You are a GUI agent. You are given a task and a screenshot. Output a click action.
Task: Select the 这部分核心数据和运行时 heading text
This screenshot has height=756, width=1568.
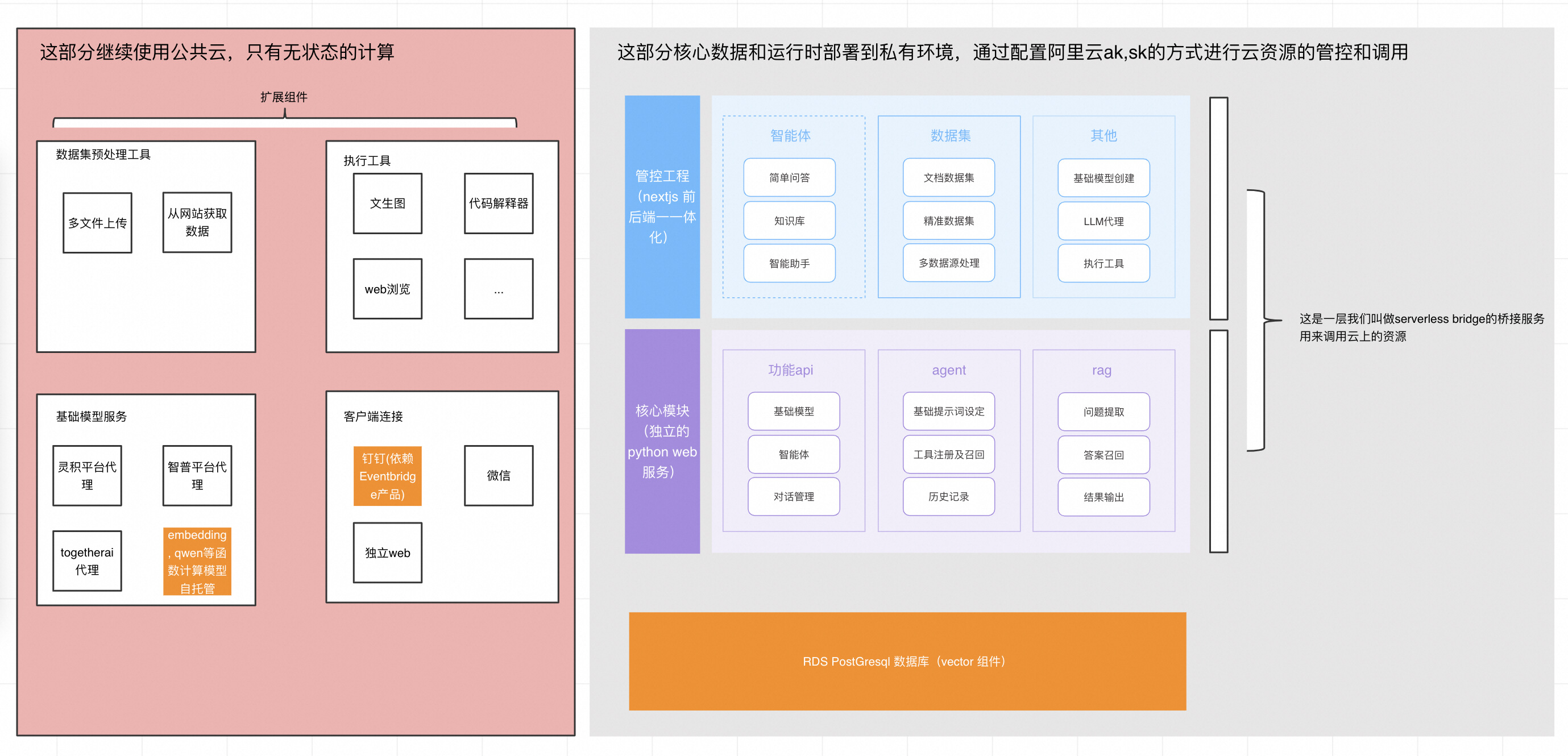tap(1012, 52)
